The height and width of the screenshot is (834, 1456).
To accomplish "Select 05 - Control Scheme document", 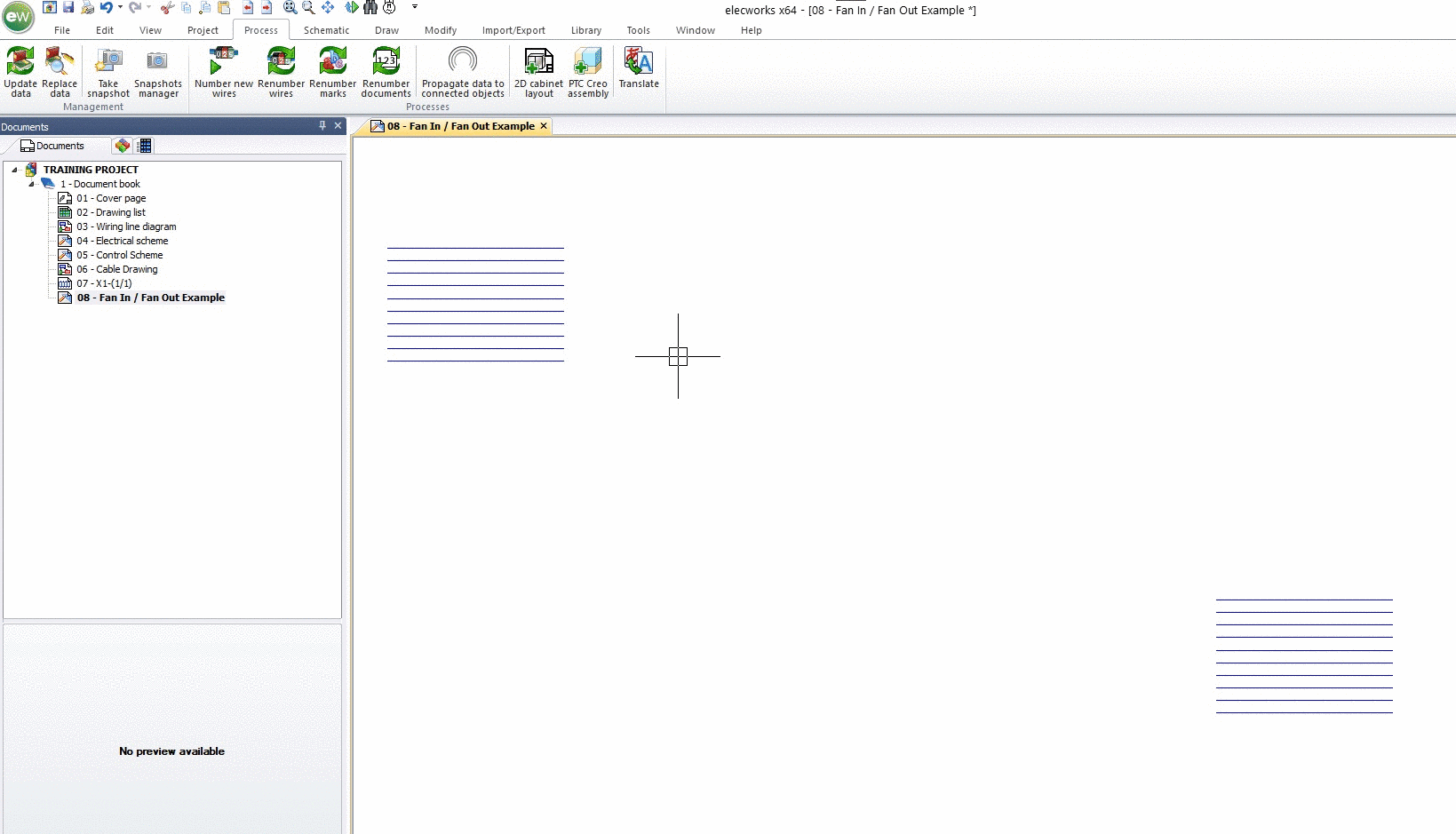I will click(x=119, y=255).
